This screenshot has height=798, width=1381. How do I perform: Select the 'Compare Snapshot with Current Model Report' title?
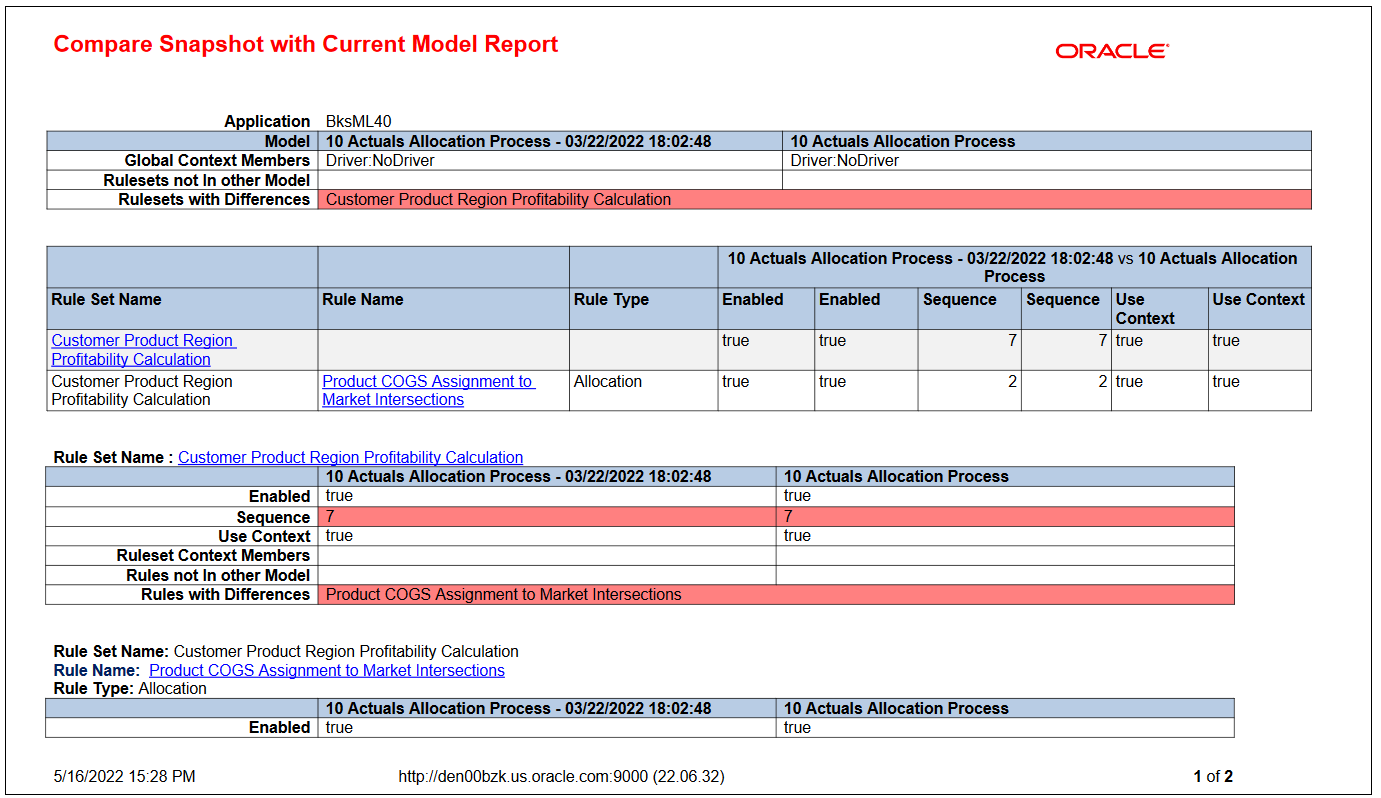306,44
